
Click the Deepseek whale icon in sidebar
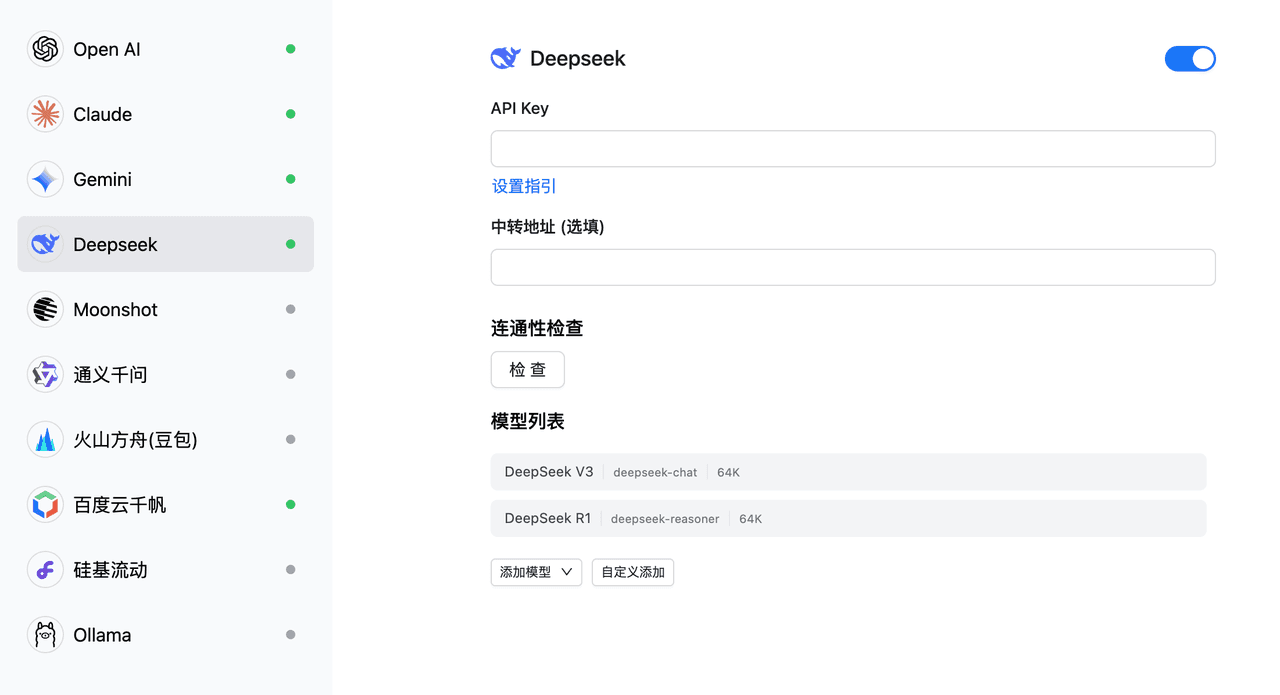pyautogui.click(x=45, y=244)
